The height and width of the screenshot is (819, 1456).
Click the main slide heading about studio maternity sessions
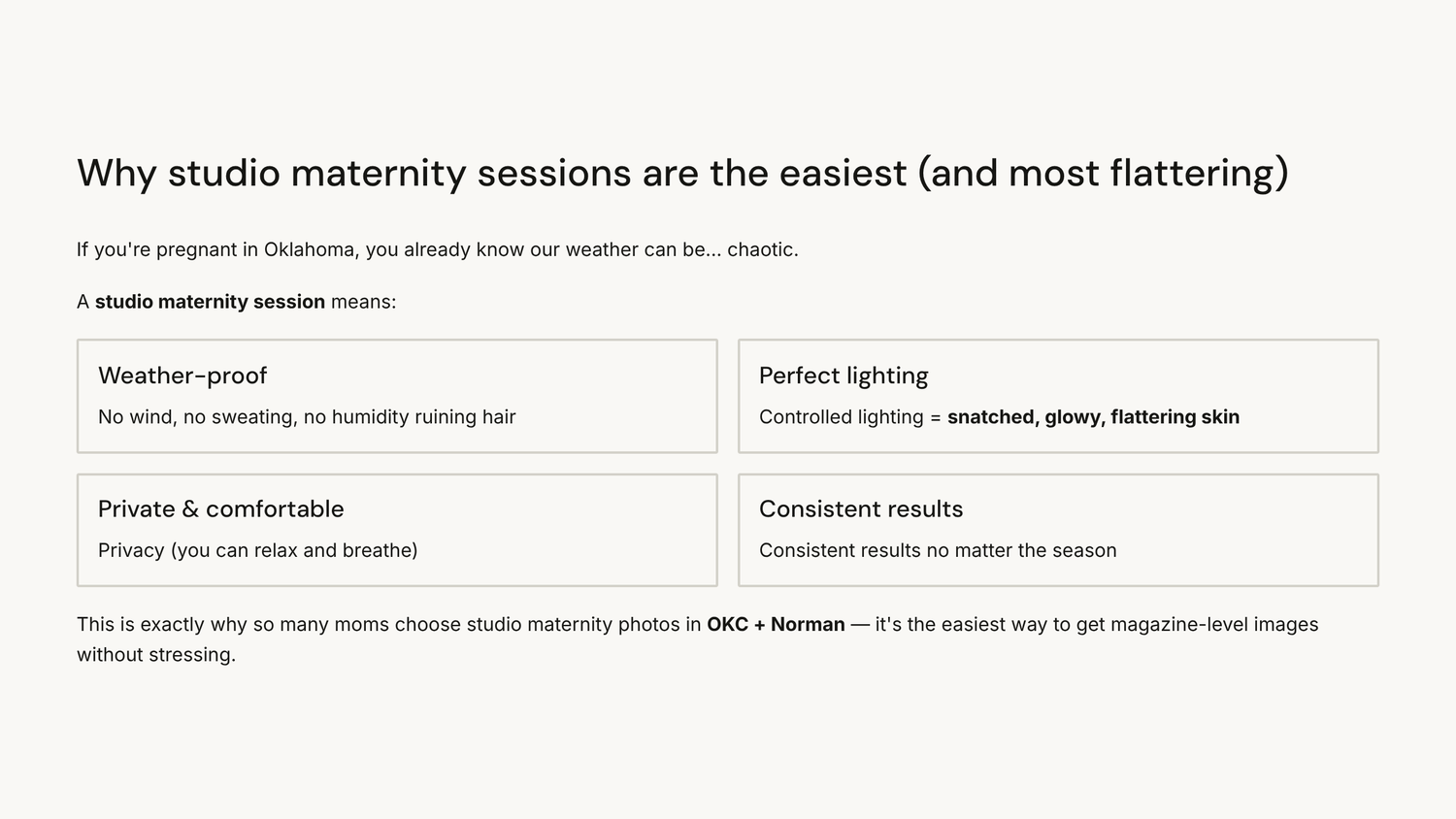(x=682, y=173)
